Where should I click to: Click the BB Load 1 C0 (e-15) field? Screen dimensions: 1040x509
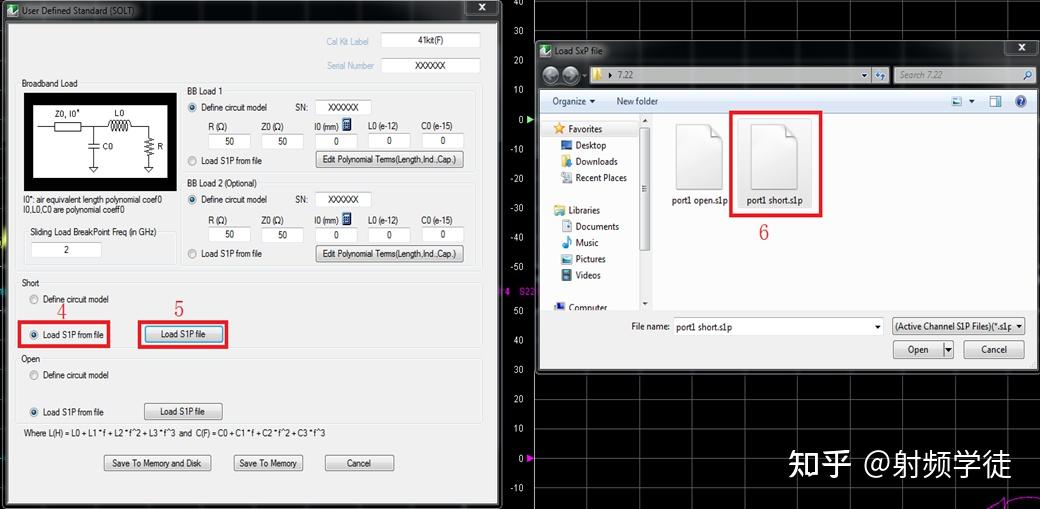pyautogui.click(x=442, y=141)
